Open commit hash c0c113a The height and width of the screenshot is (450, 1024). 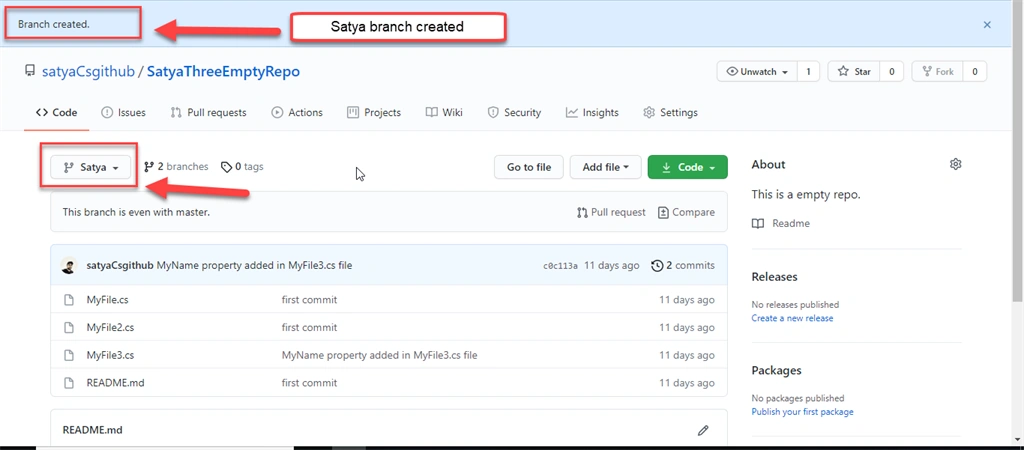pos(560,266)
